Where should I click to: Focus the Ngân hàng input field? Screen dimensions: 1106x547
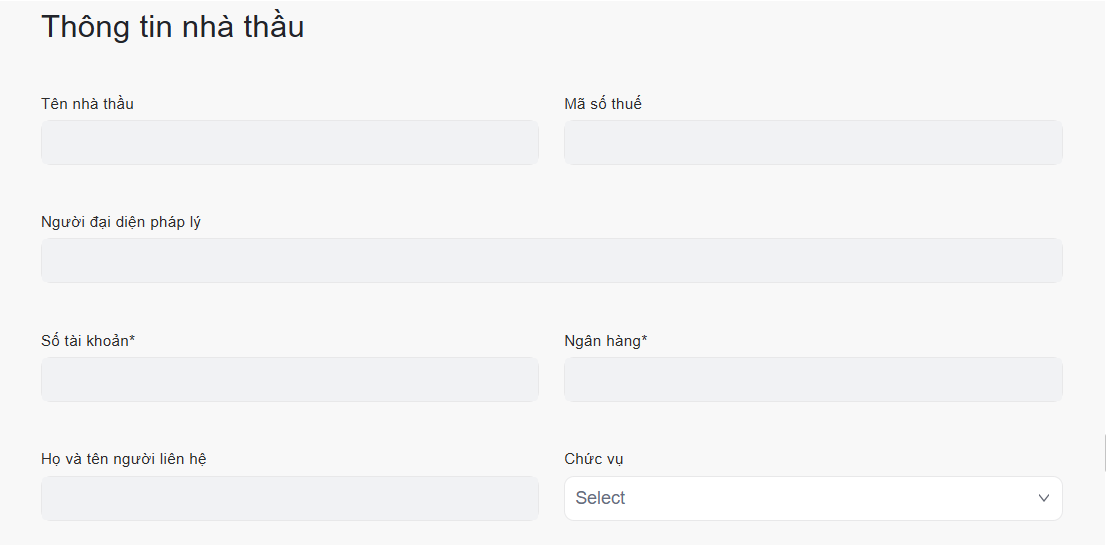pos(812,380)
